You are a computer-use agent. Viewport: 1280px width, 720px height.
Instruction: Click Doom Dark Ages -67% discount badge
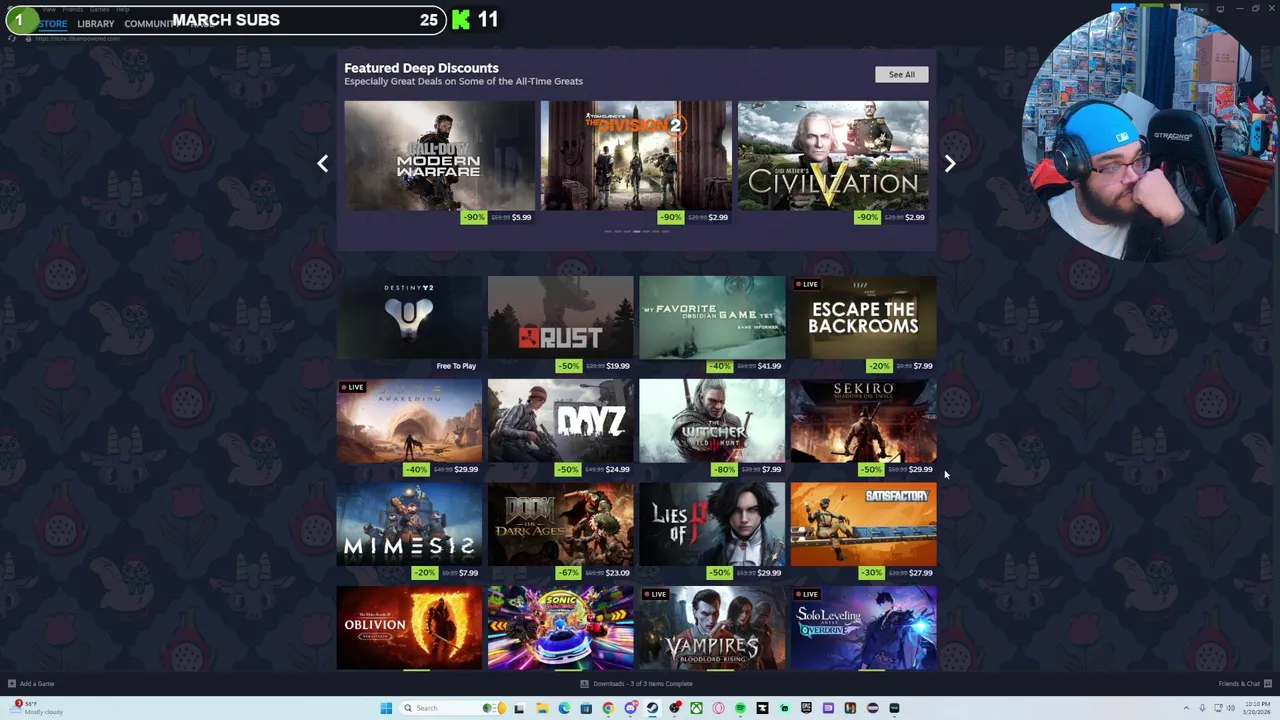[x=569, y=573]
